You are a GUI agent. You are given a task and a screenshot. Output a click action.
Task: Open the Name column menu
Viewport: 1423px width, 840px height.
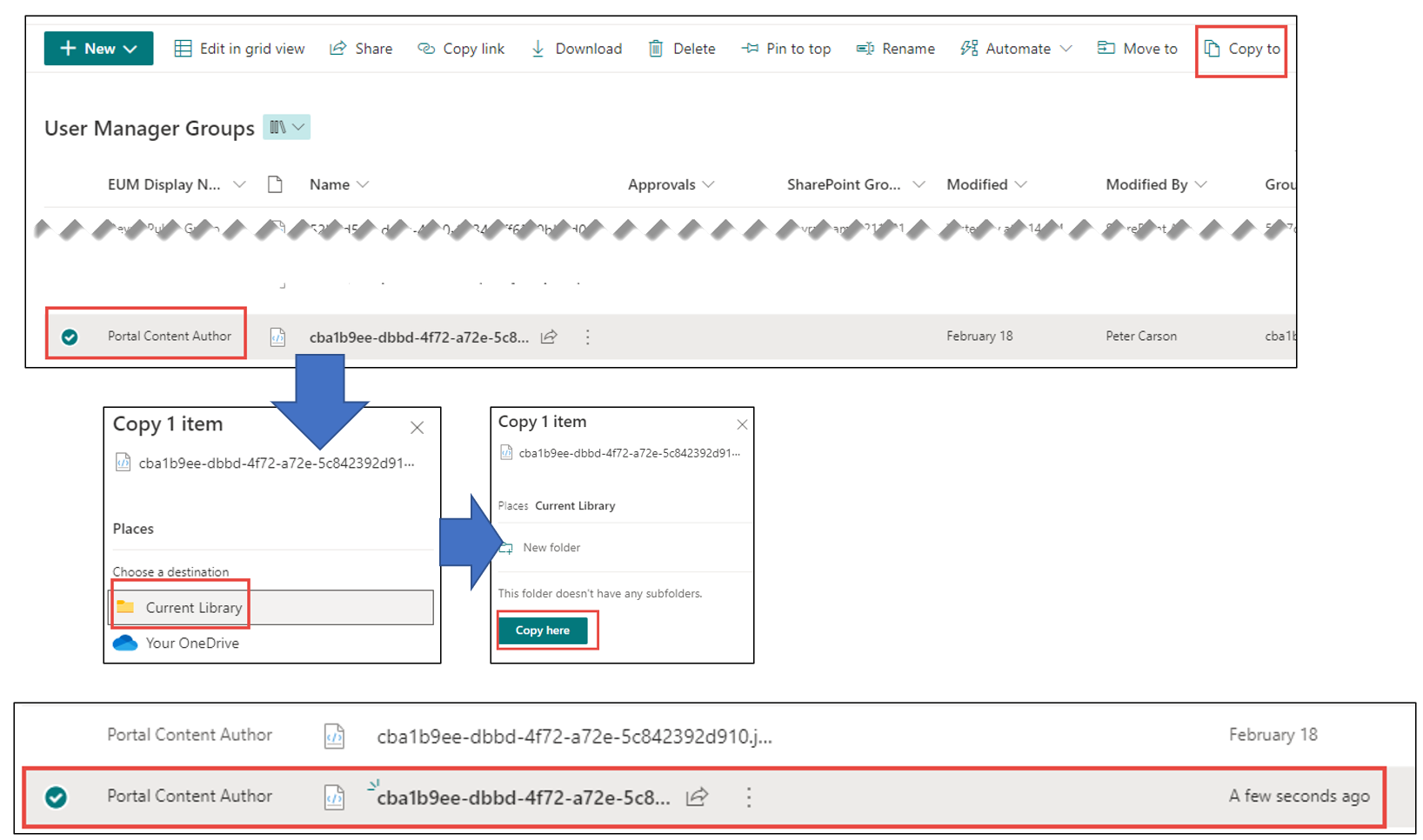[x=339, y=184]
